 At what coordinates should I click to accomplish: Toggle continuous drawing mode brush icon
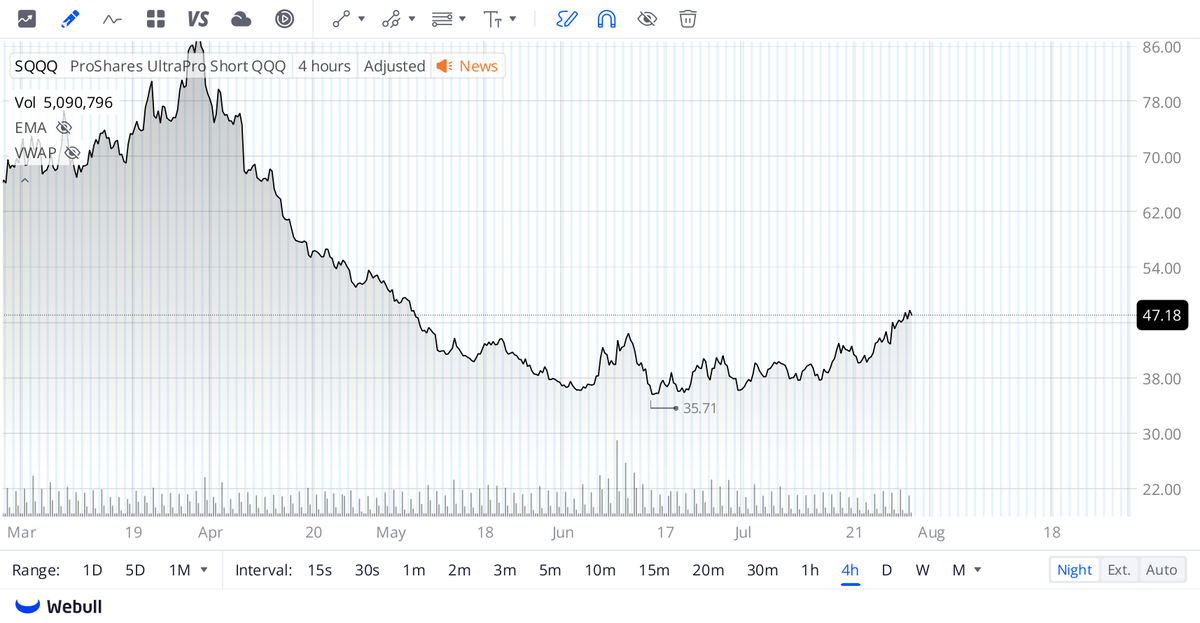coord(567,18)
